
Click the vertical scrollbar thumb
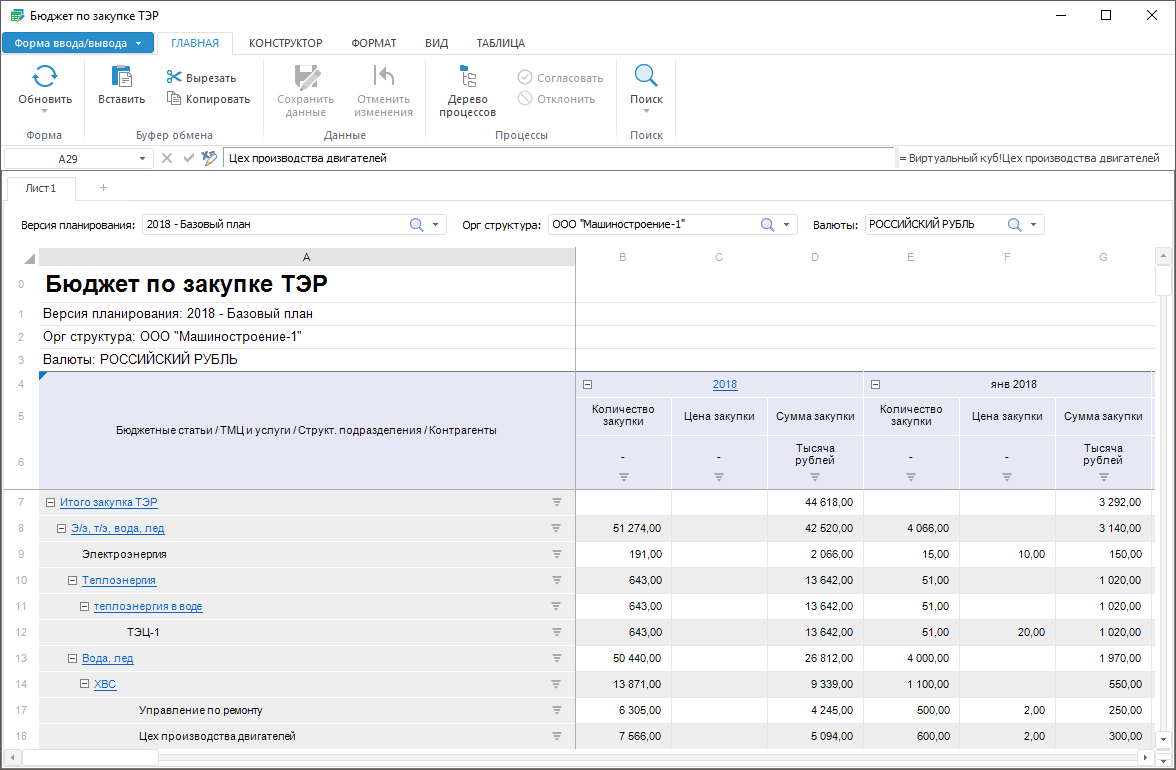[1162, 281]
